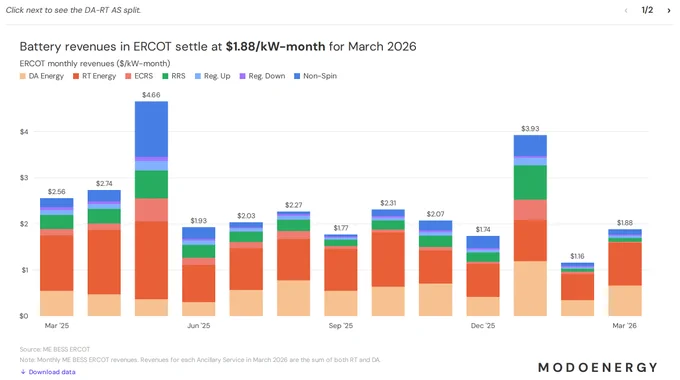Select the $3.93 bar total label

(530, 128)
